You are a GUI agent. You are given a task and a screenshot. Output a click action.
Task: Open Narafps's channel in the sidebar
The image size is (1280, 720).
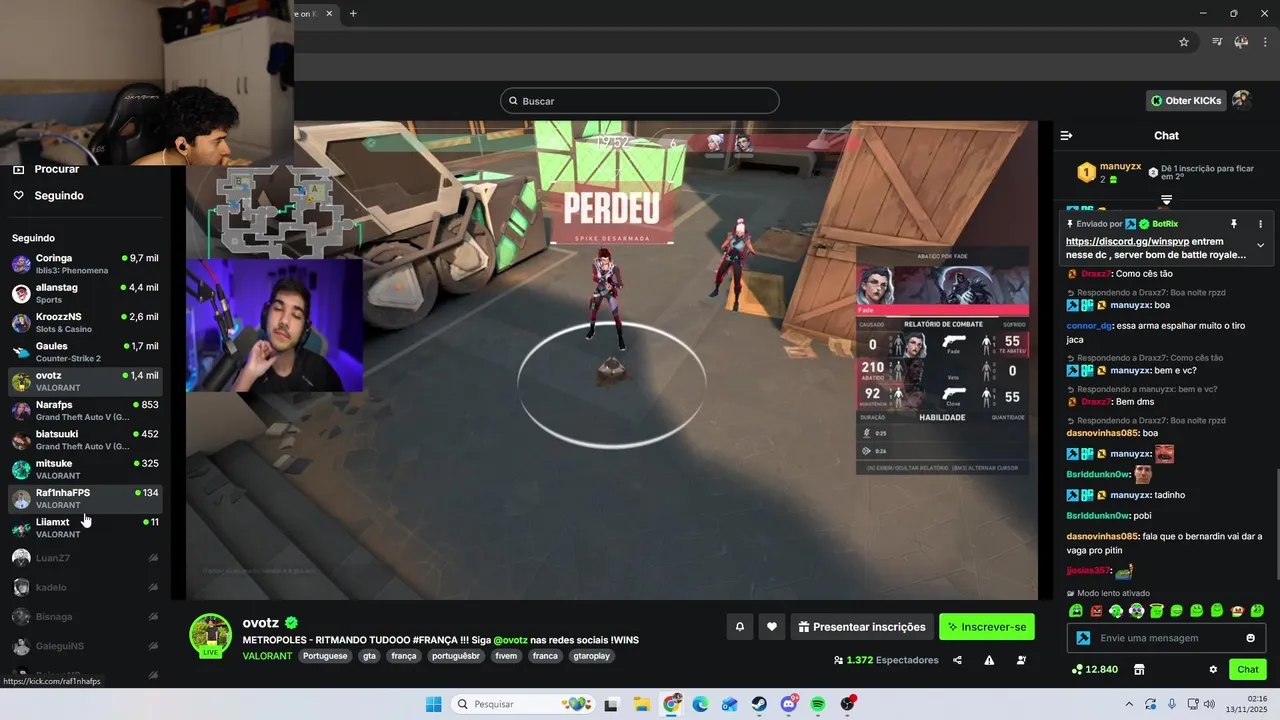(85, 410)
